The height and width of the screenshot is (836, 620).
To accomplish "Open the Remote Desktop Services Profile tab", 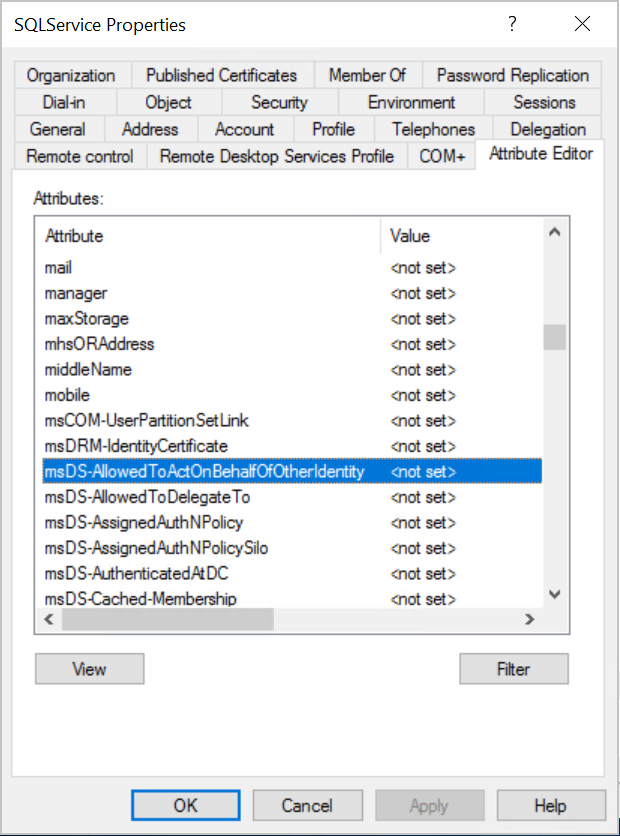I will click(x=276, y=155).
